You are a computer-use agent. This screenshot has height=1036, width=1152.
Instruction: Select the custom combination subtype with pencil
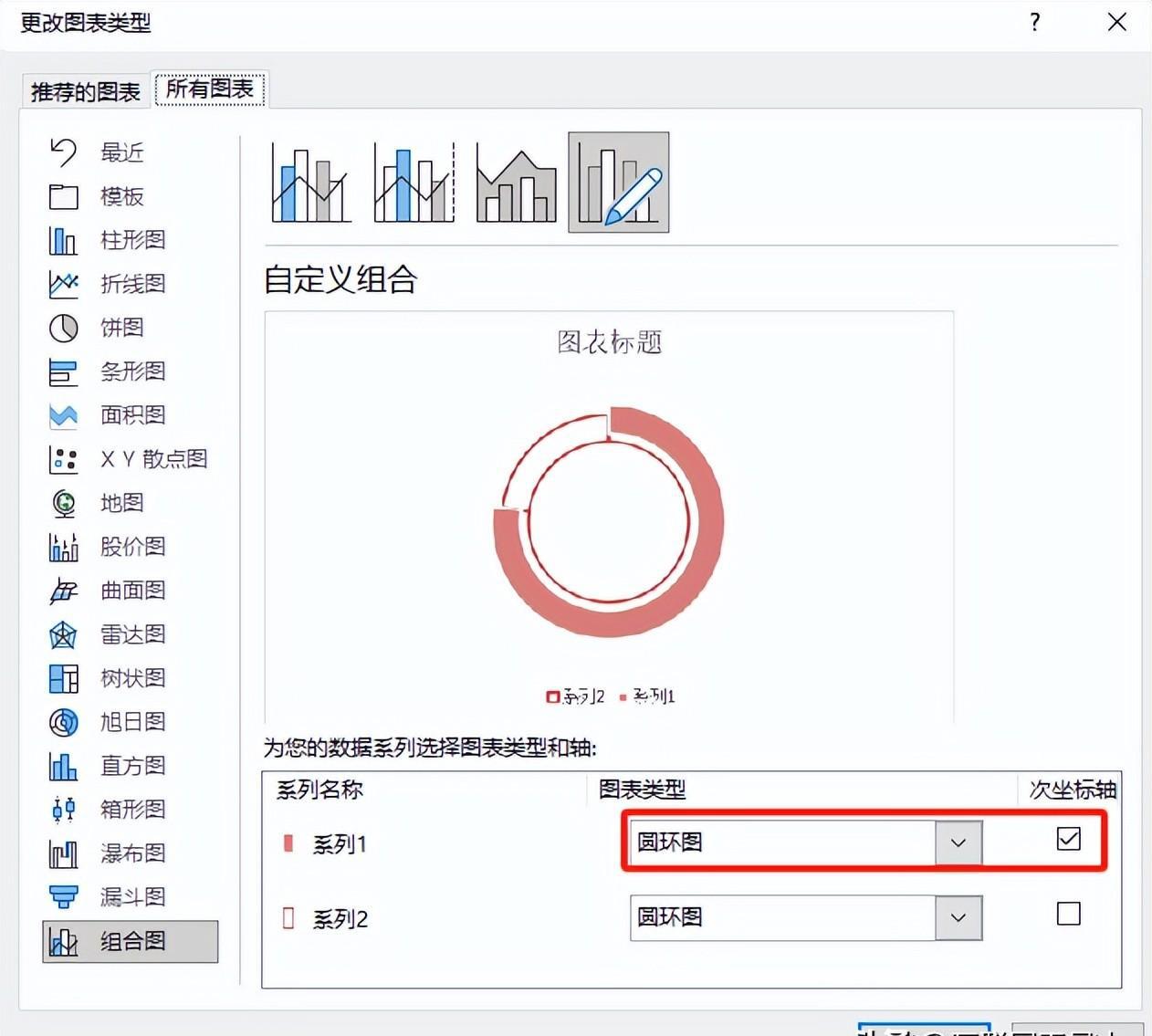coord(619,183)
